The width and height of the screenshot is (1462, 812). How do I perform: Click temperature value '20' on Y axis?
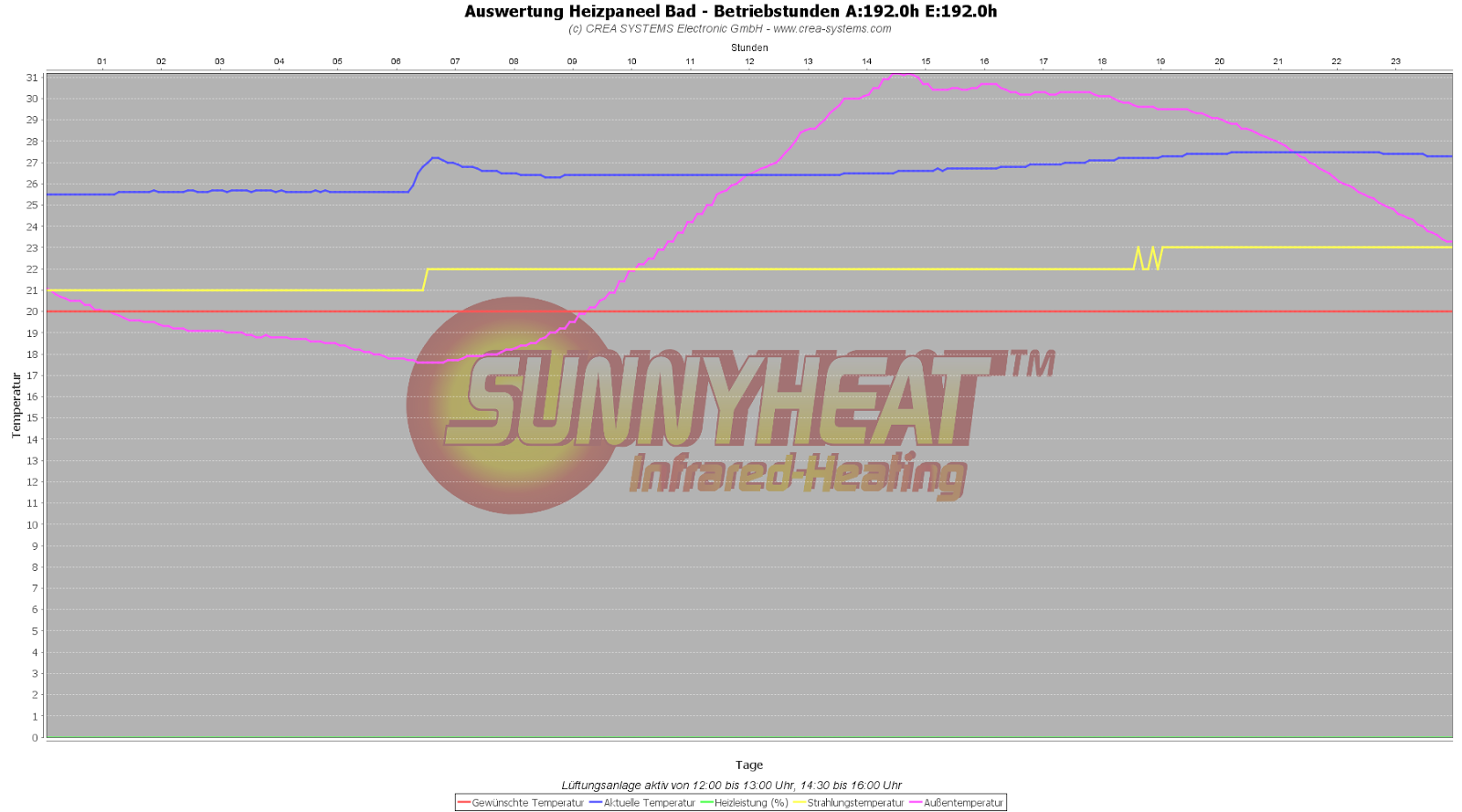click(x=32, y=311)
